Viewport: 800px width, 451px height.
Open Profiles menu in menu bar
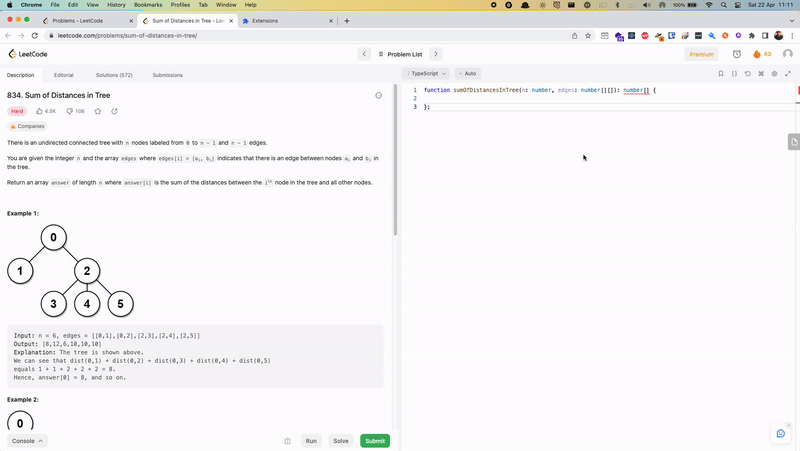180,5
